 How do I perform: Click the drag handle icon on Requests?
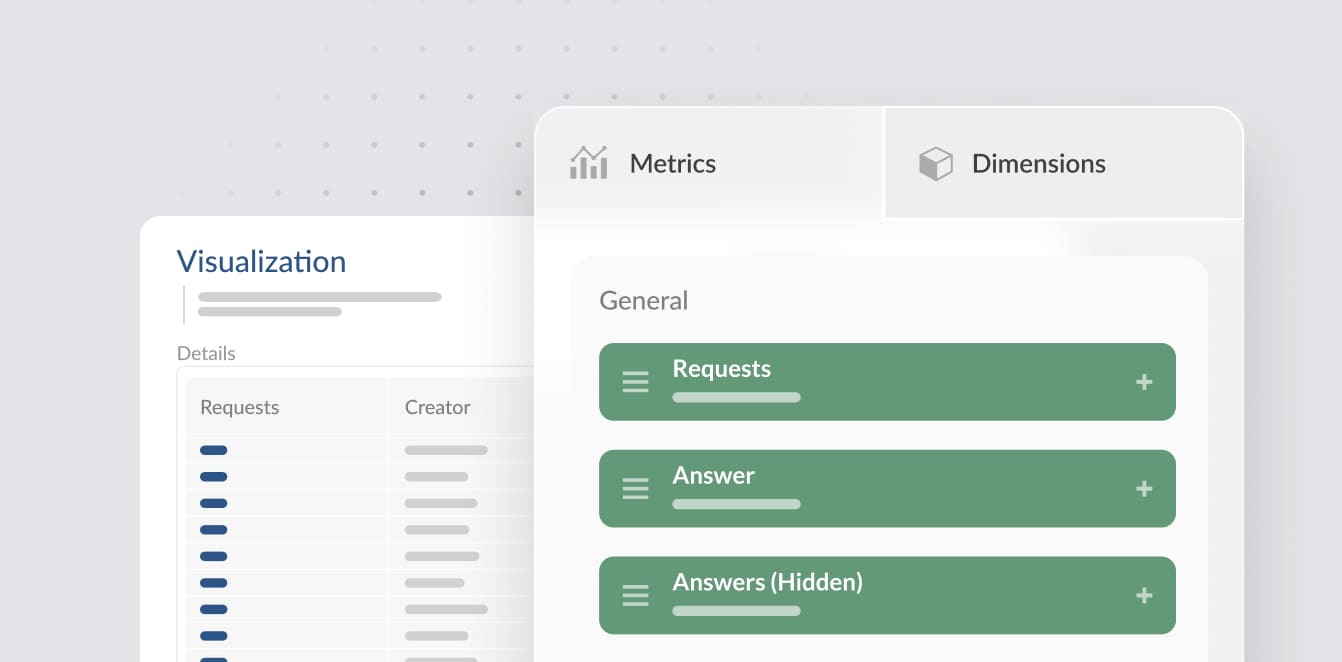pos(636,382)
